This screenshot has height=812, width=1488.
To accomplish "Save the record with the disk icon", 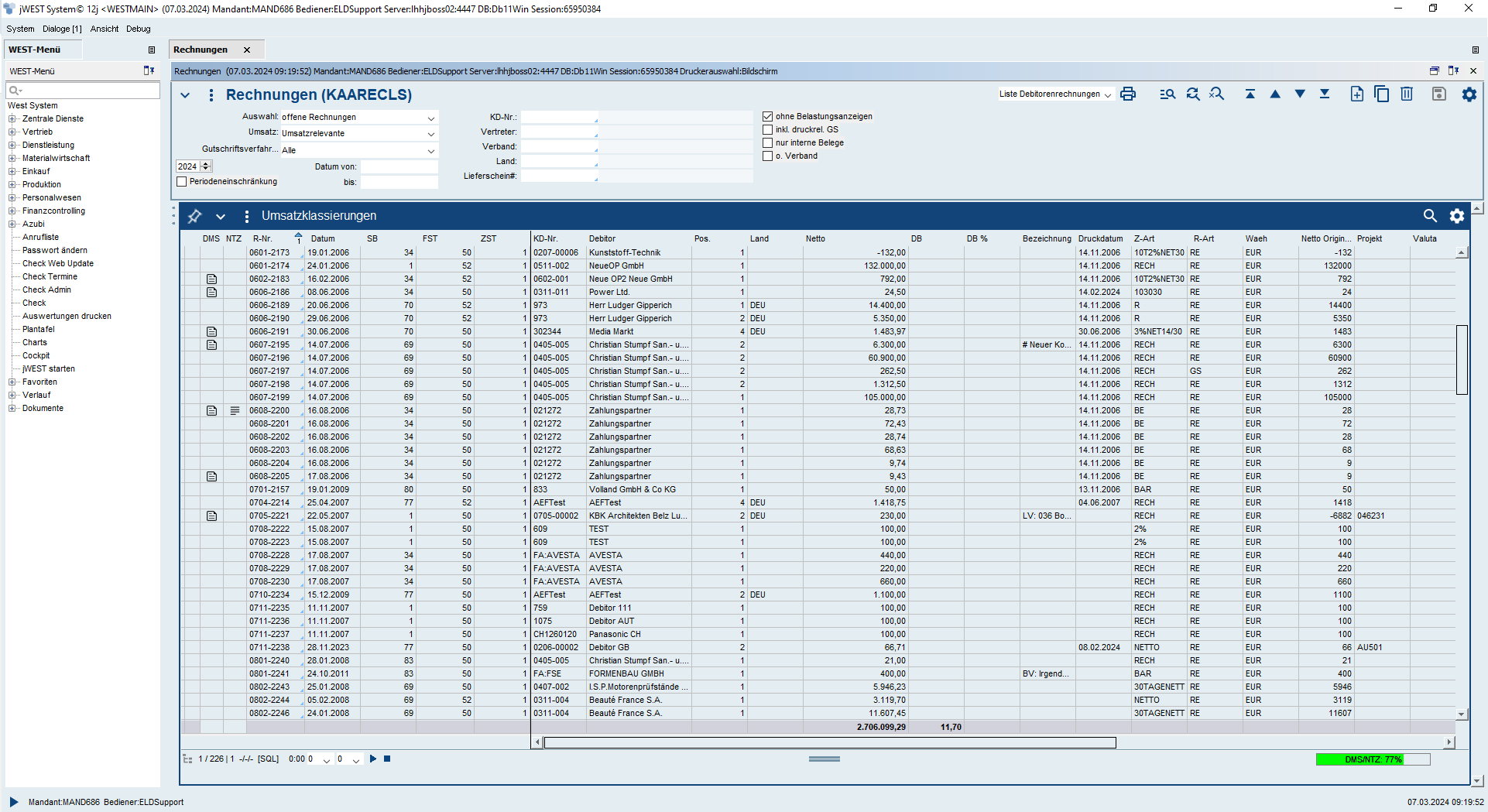I will point(1439,94).
